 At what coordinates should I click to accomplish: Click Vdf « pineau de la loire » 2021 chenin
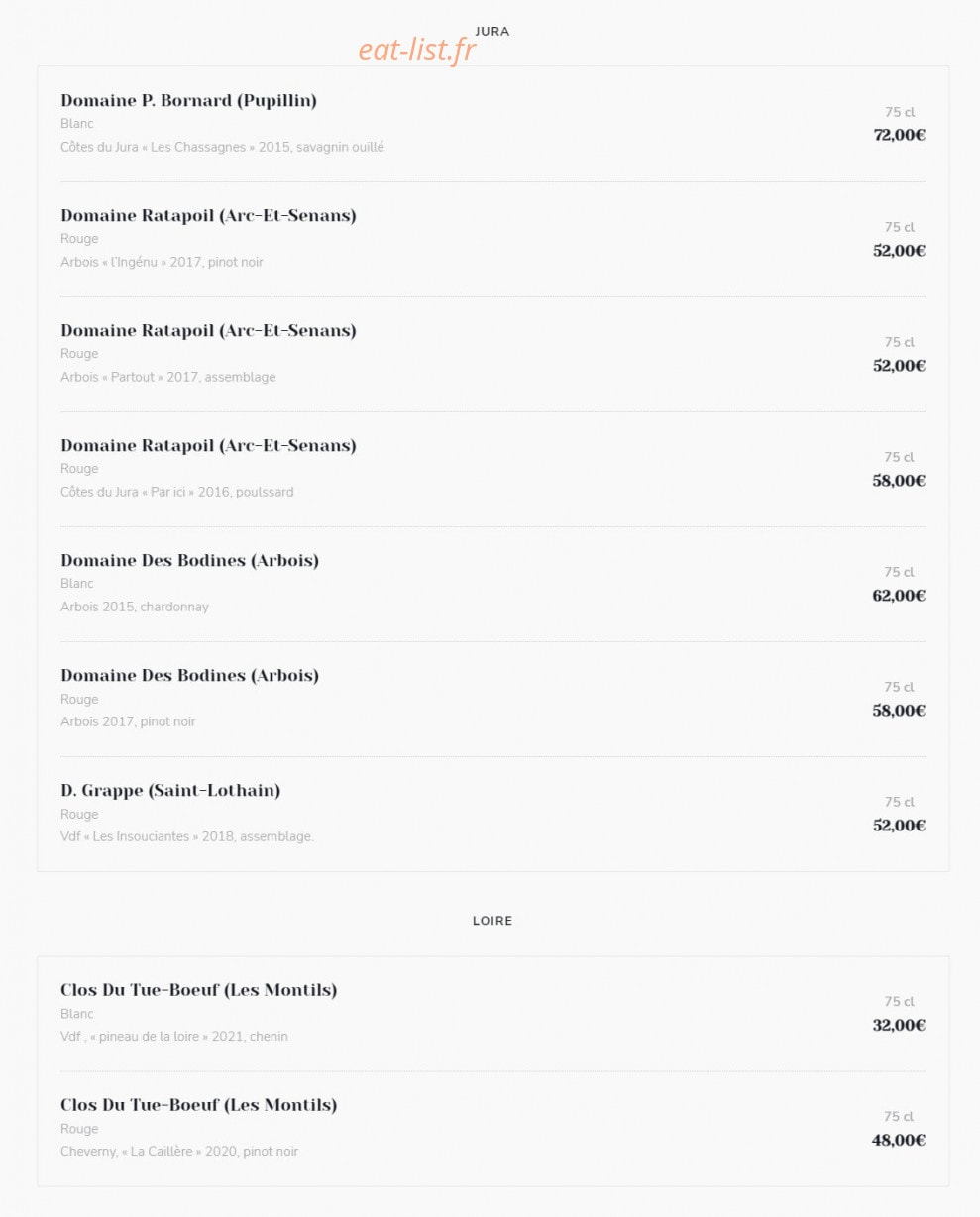174,1037
